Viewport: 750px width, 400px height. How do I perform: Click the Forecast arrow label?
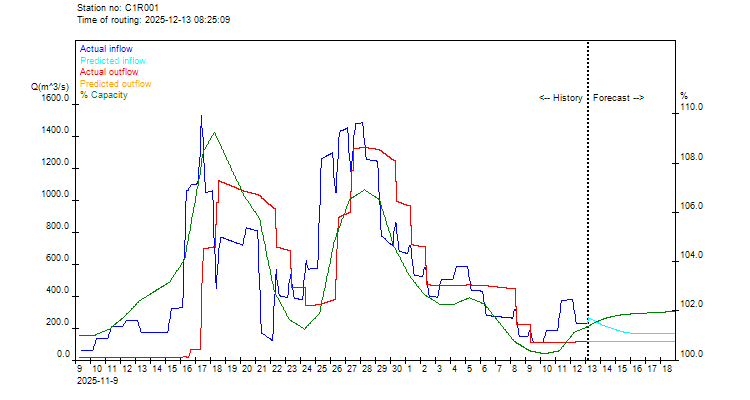(x=618, y=98)
